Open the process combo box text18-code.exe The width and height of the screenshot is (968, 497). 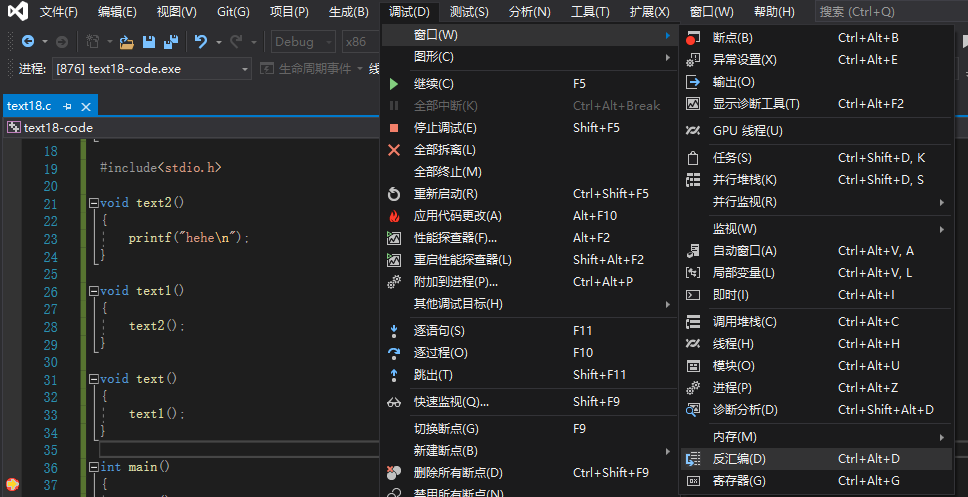pos(152,69)
